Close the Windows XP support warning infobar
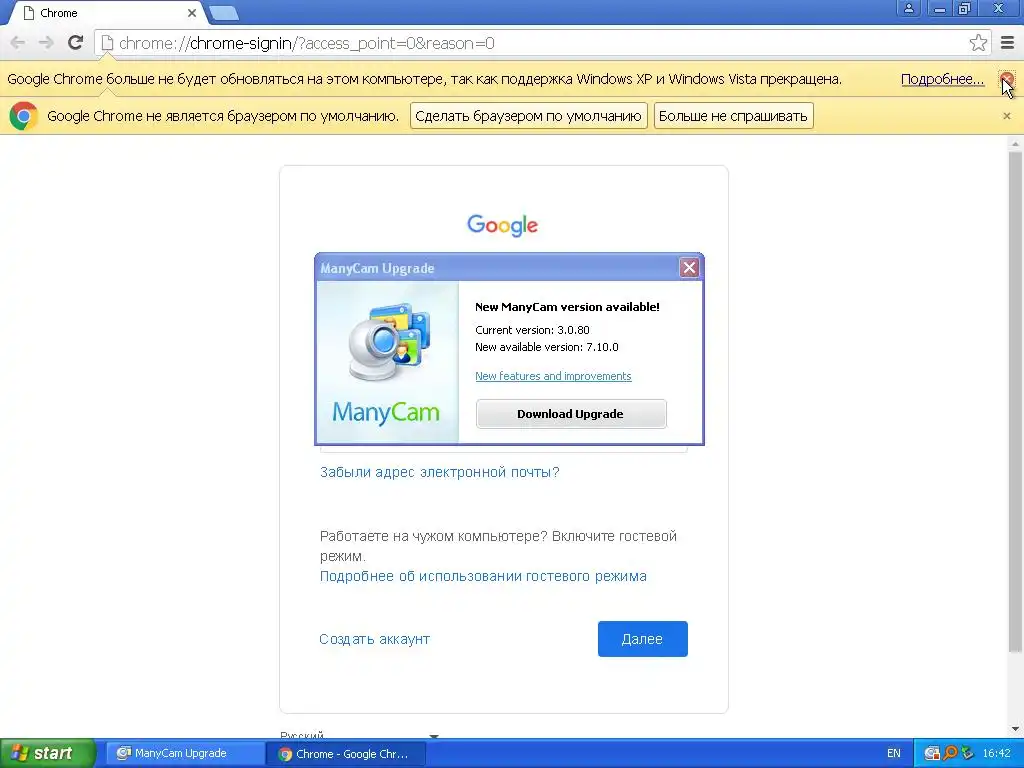 click(1007, 79)
